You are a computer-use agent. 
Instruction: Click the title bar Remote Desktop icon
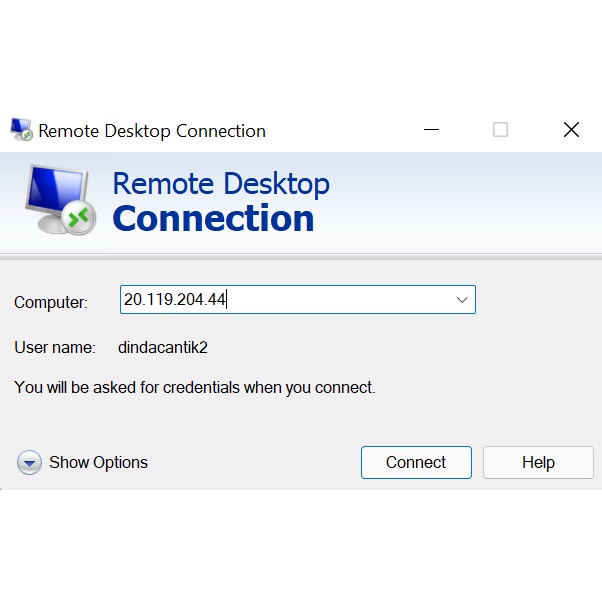(21, 129)
